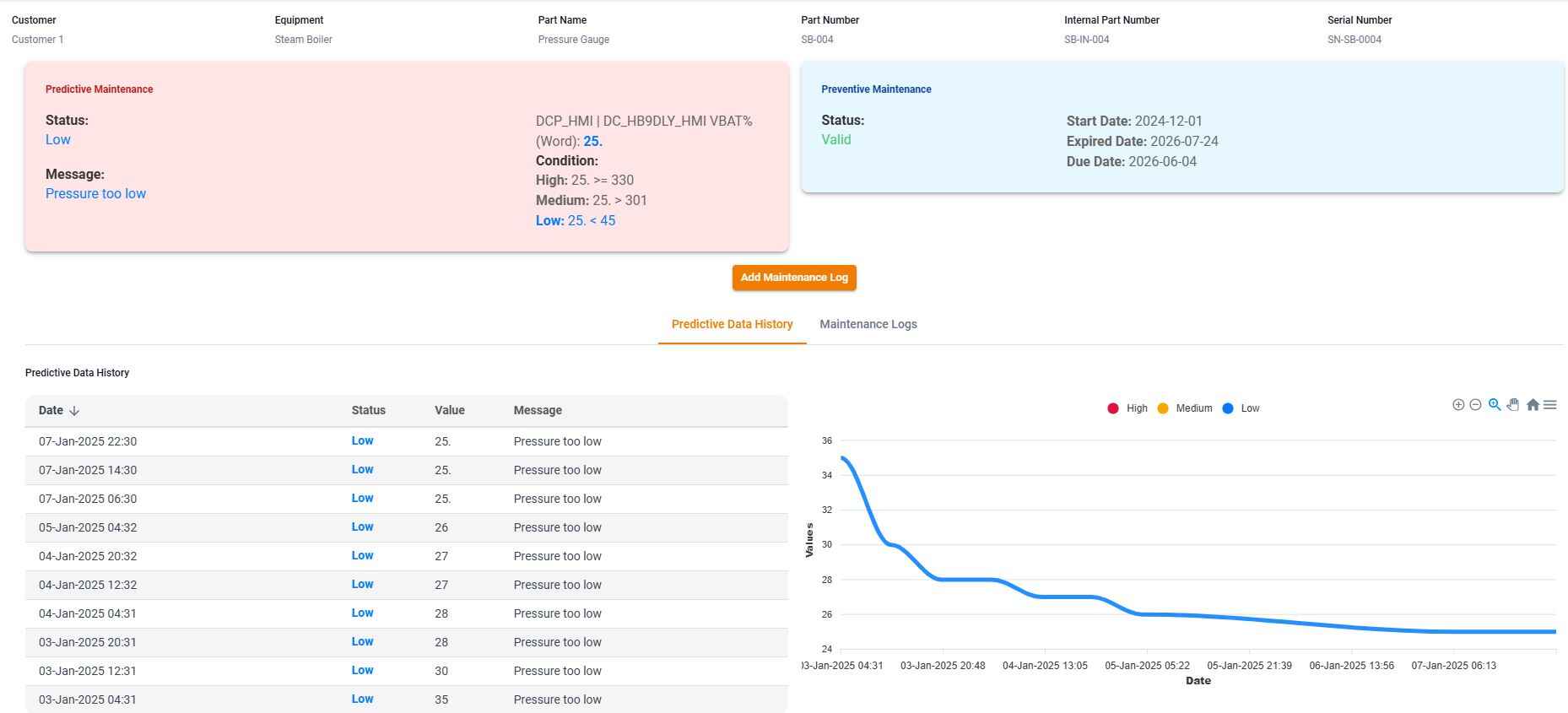Click the Low status in Predictive Maintenance card
The image size is (1568, 713).
[x=57, y=140]
